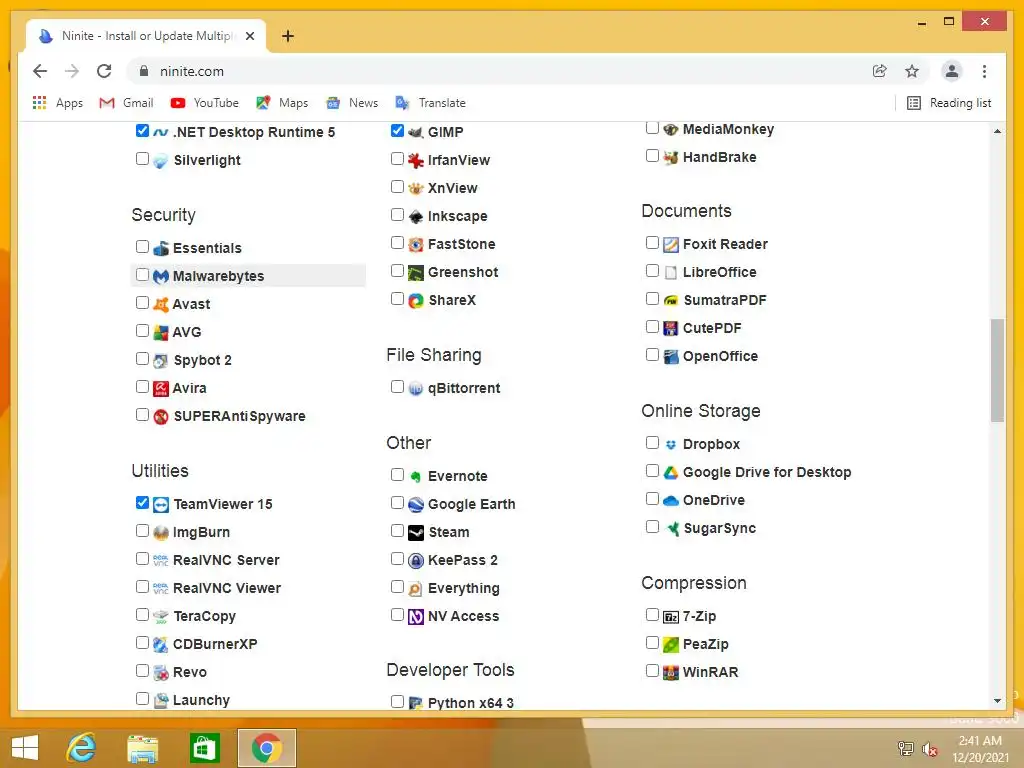1024x768 pixels.
Task: Click the 7-Zip icon
Action: (x=671, y=616)
